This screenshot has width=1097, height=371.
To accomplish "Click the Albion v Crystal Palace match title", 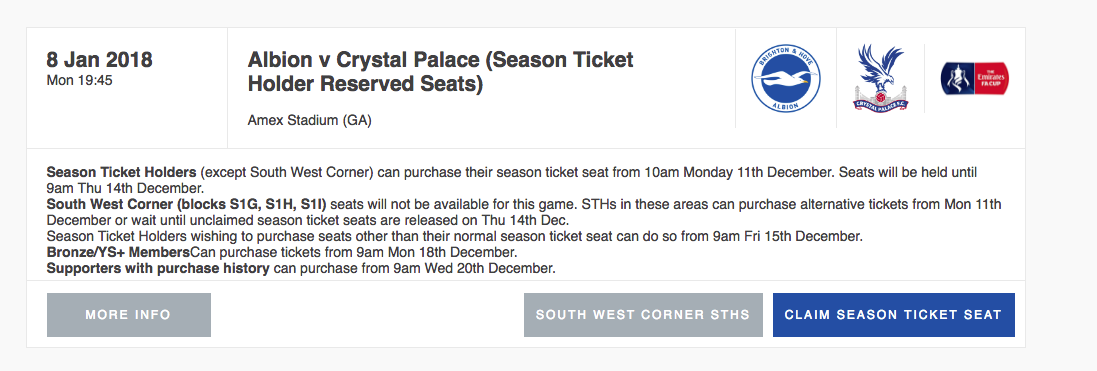I will [441, 71].
